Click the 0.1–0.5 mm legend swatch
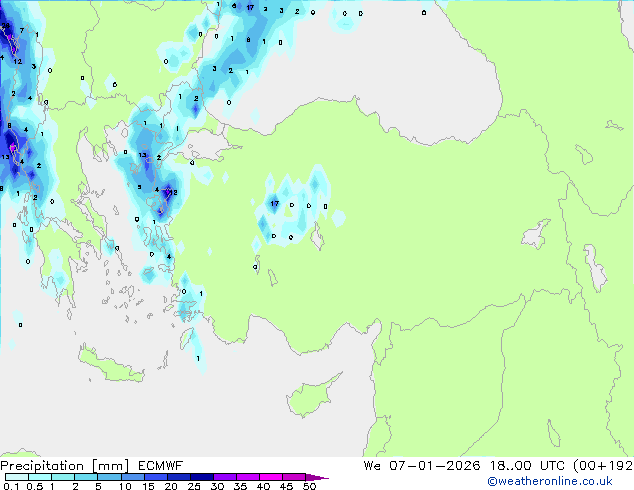Viewport: 634px width, 490px height. coord(17,477)
